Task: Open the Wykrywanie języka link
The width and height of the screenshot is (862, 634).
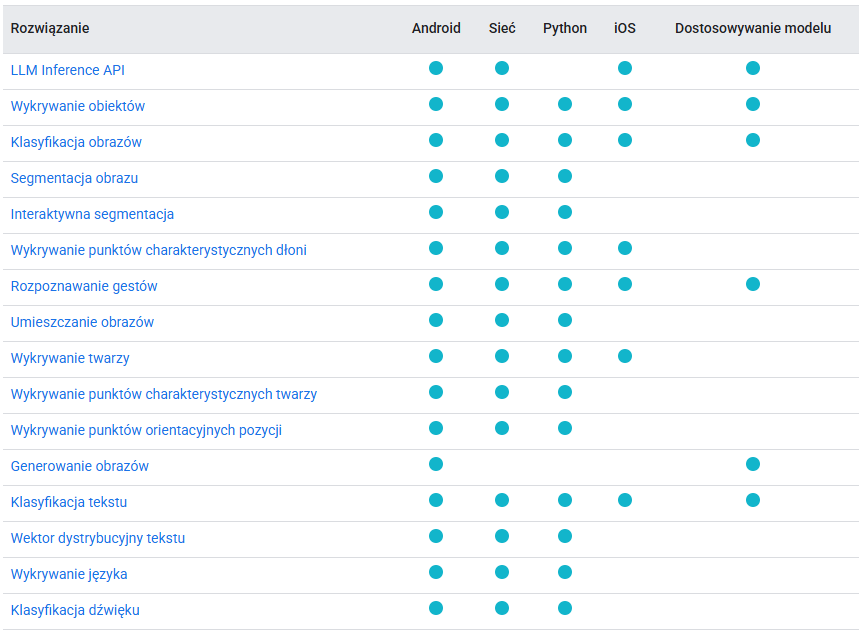Action: pos(69,575)
